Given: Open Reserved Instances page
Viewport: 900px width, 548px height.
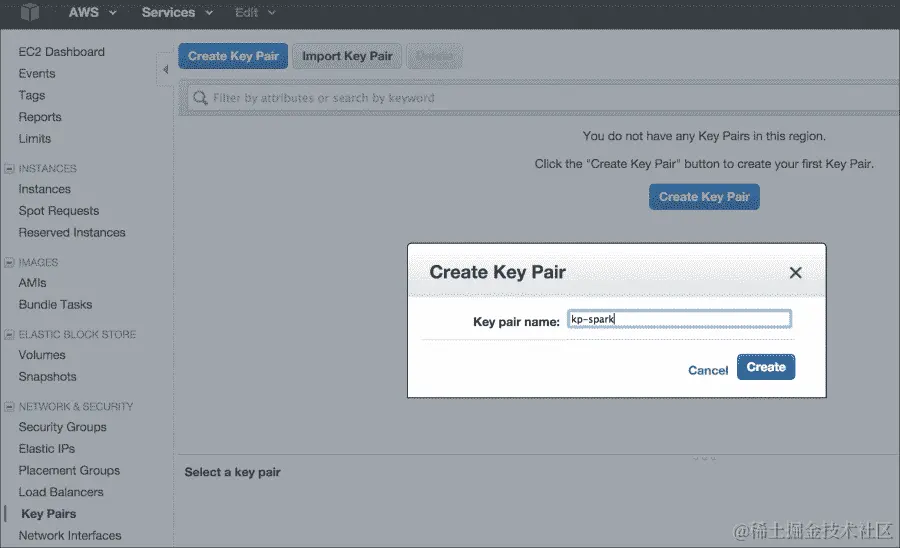Looking at the screenshot, I should click(x=72, y=232).
